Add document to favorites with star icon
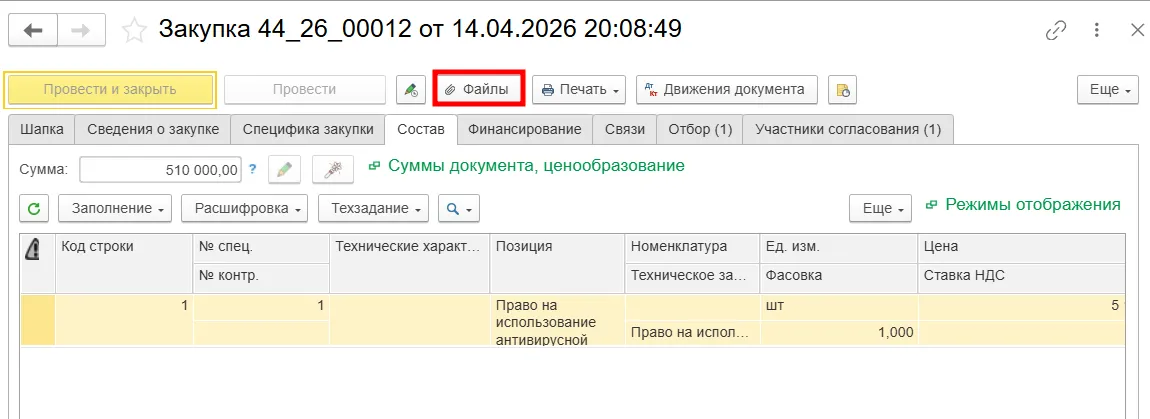Viewport: 1150px width, 419px height. pos(134,30)
